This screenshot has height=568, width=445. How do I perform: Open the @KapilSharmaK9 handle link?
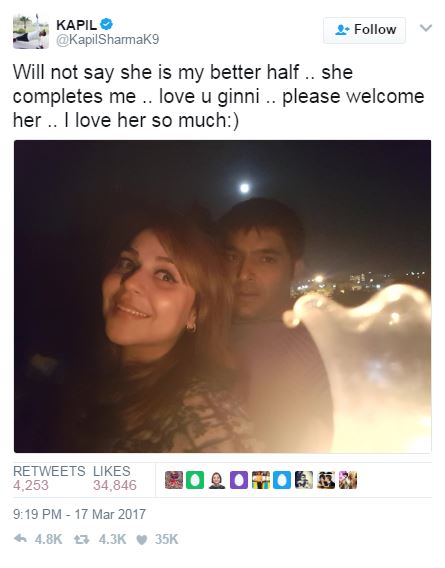click(107, 39)
